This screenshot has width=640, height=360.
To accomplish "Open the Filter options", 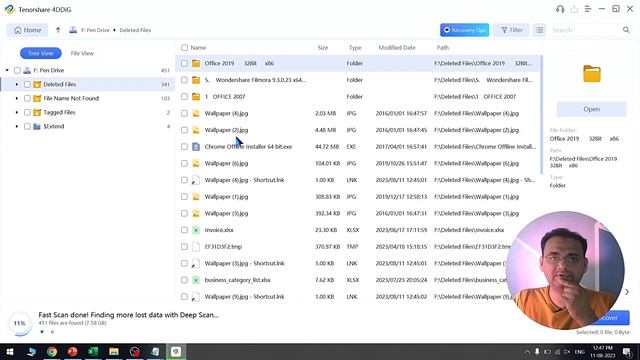I will (511, 30).
